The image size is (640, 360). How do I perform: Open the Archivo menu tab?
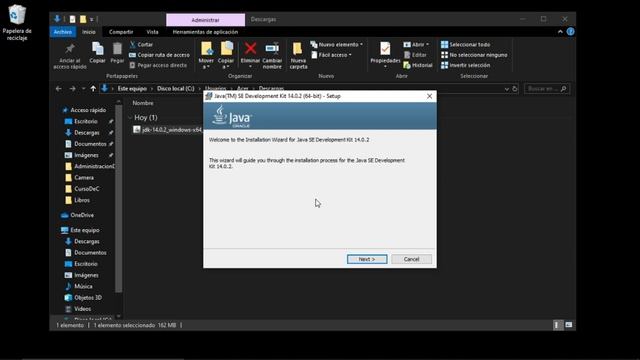coord(63,32)
